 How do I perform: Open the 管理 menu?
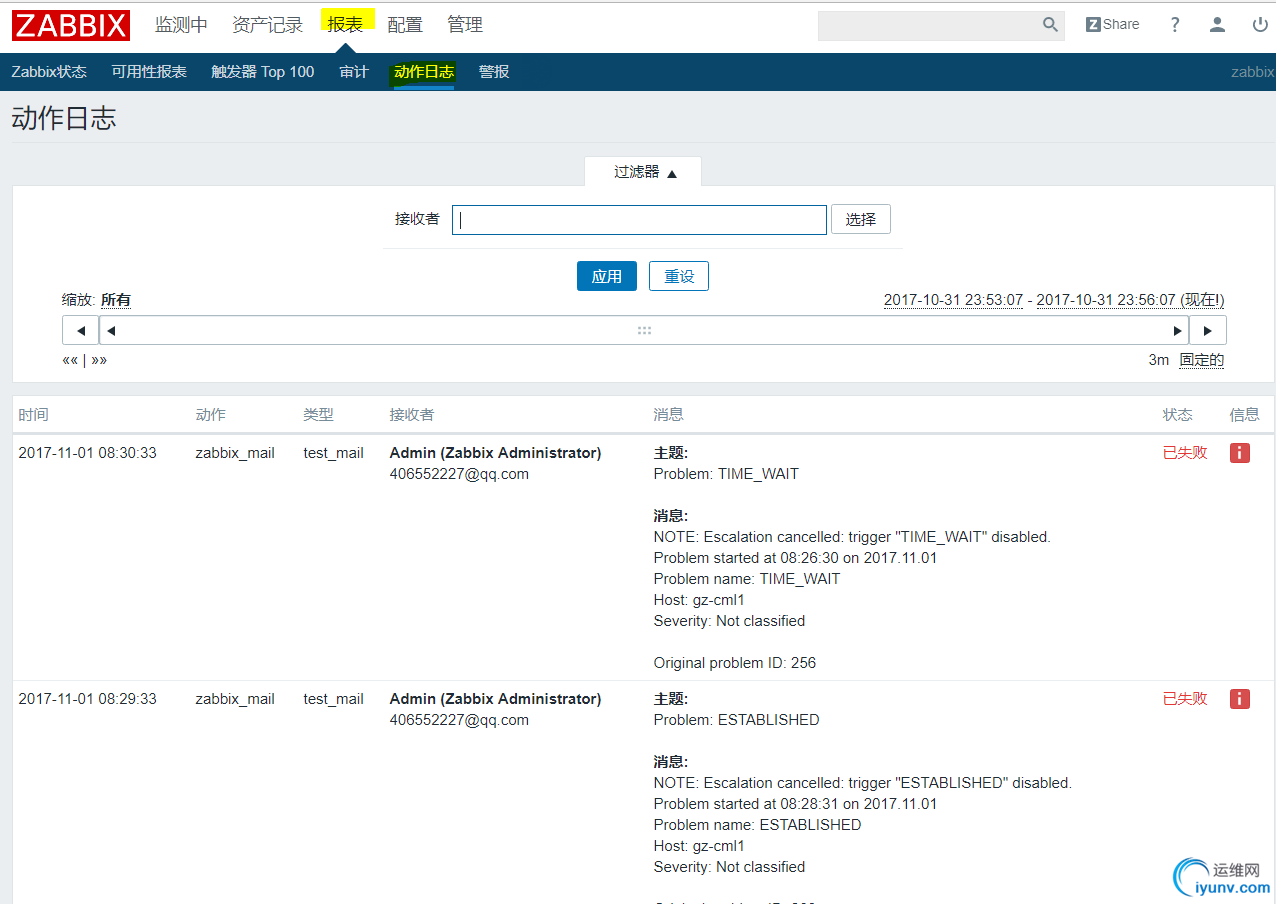465,25
